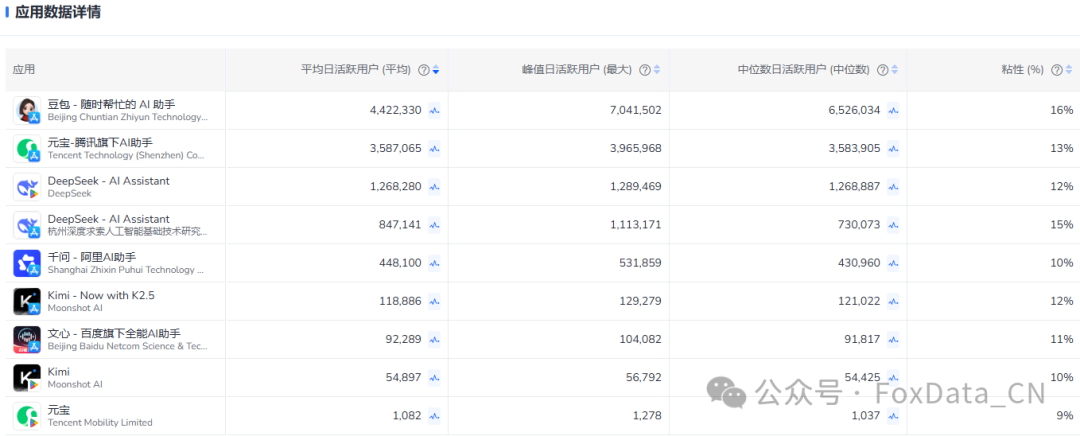Show help for 峰值日活跃用户 column
This screenshot has height=436, width=1080.
[645, 70]
